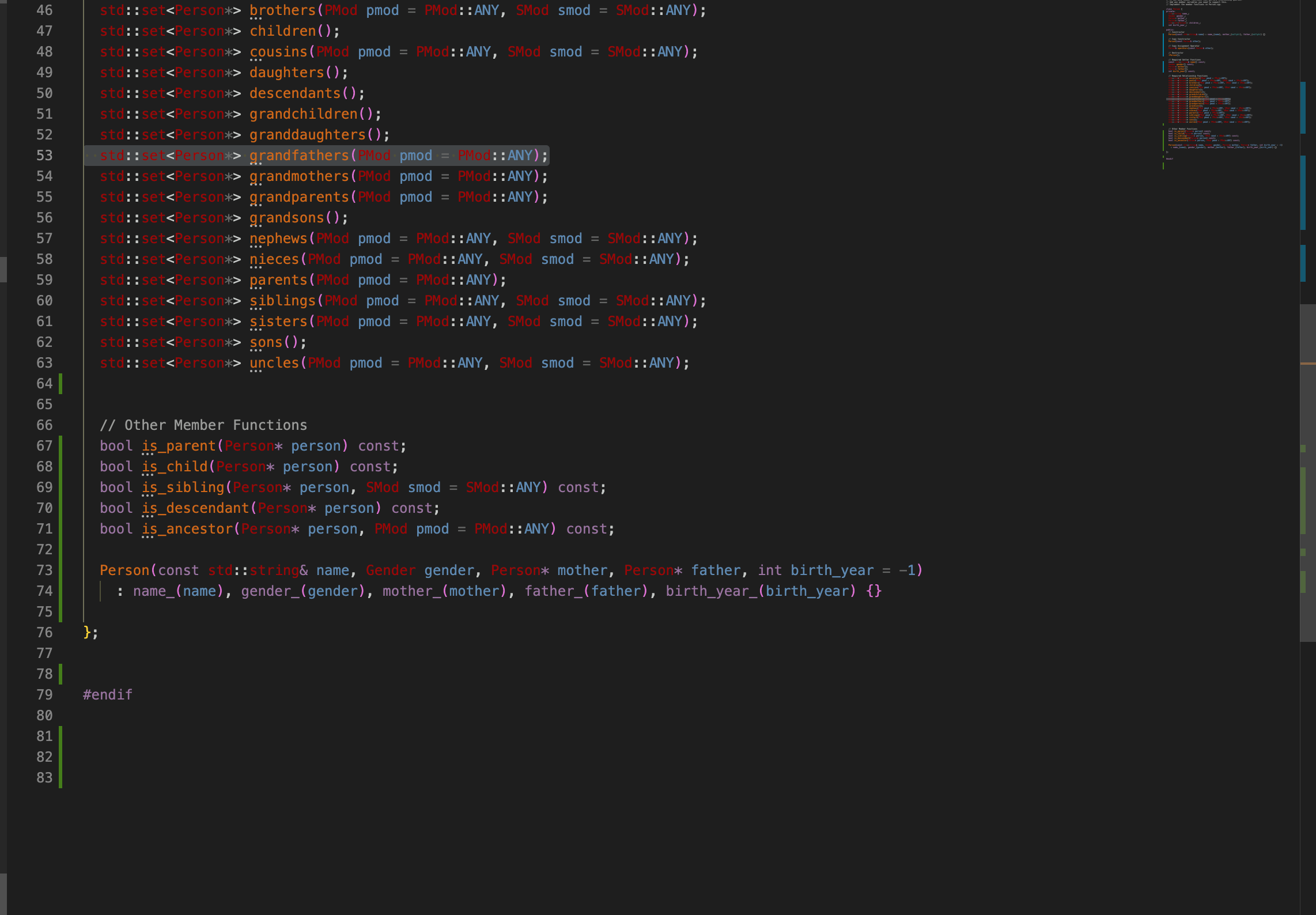Viewport: 1316px width, 915px height.
Task: Click the is_ancestor function name on line 71
Action: point(187,528)
